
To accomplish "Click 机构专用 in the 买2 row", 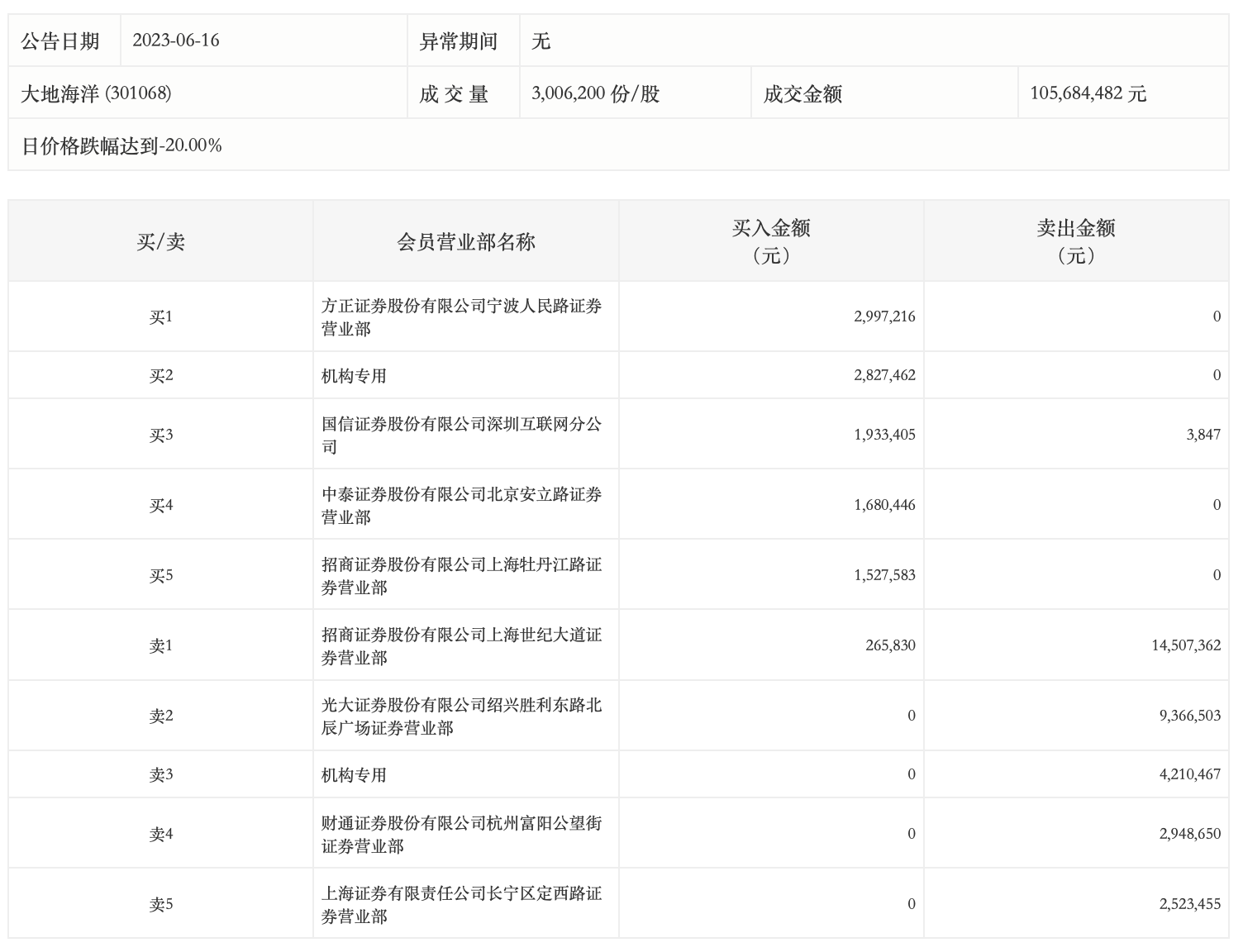I will pyautogui.click(x=354, y=376).
